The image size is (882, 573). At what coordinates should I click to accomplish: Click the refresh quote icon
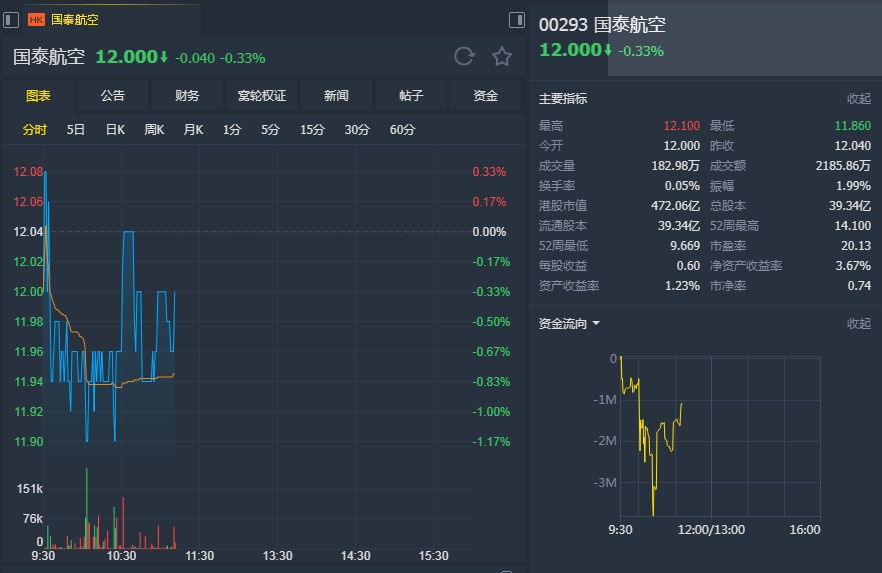(465, 56)
